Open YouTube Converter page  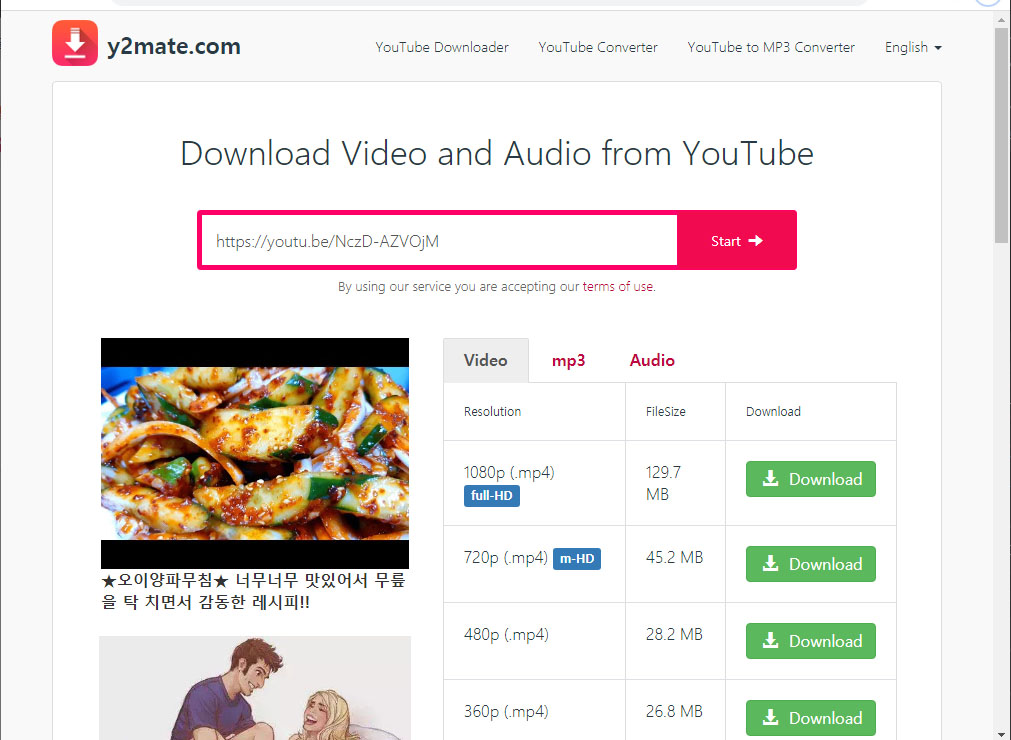(598, 47)
